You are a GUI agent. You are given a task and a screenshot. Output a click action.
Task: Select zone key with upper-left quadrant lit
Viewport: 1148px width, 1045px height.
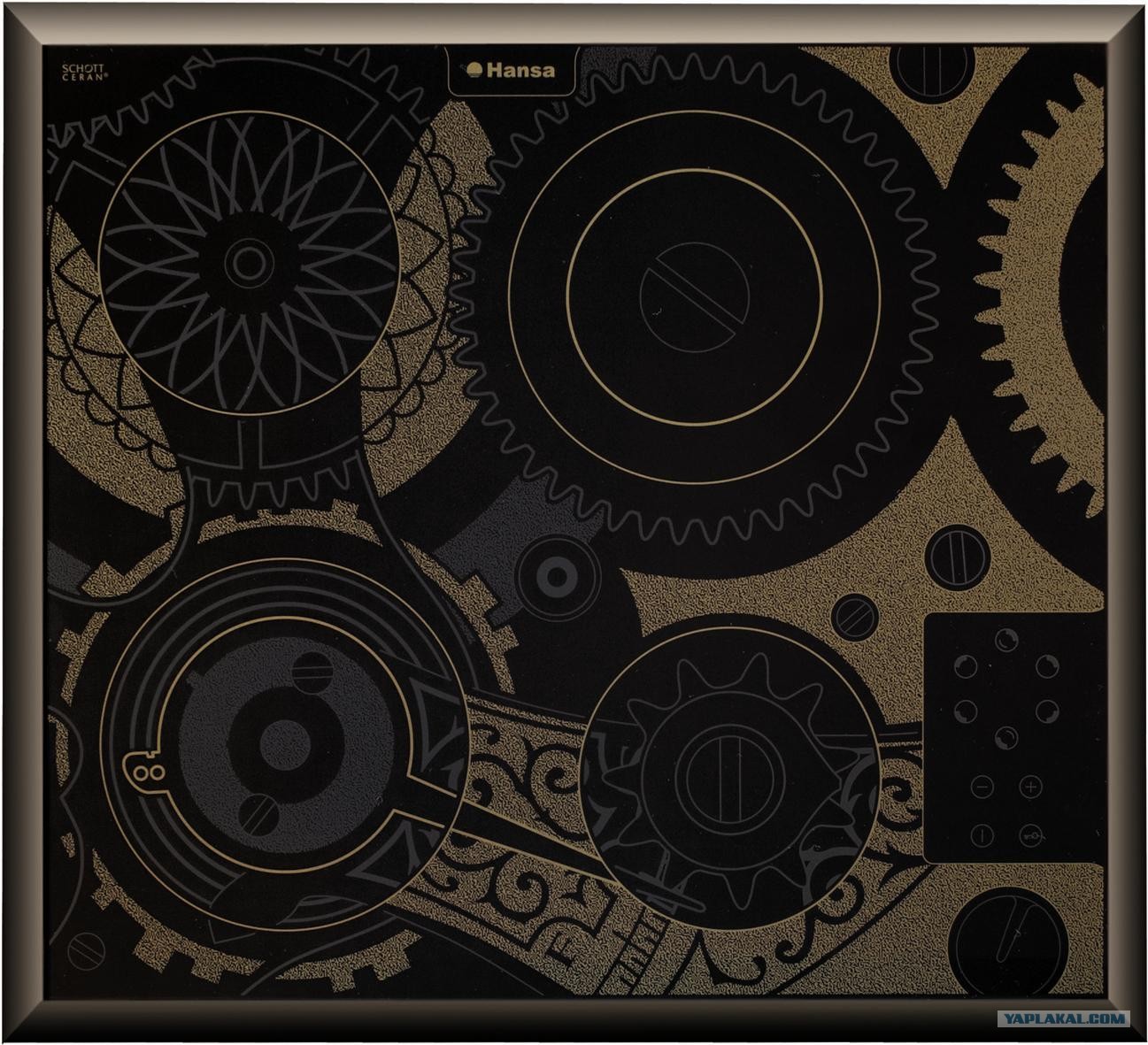point(966,666)
